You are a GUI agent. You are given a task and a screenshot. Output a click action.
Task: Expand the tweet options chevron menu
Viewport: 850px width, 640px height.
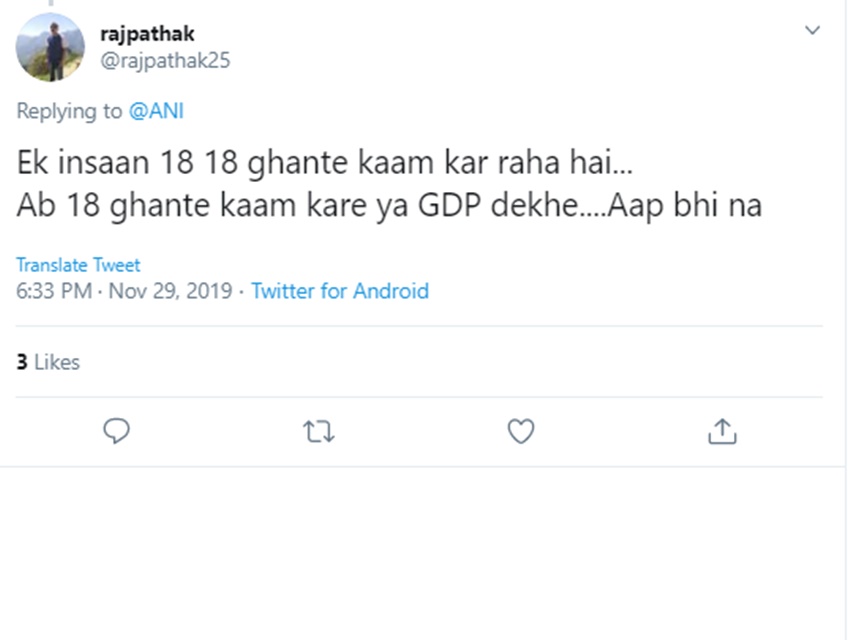click(812, 31)
